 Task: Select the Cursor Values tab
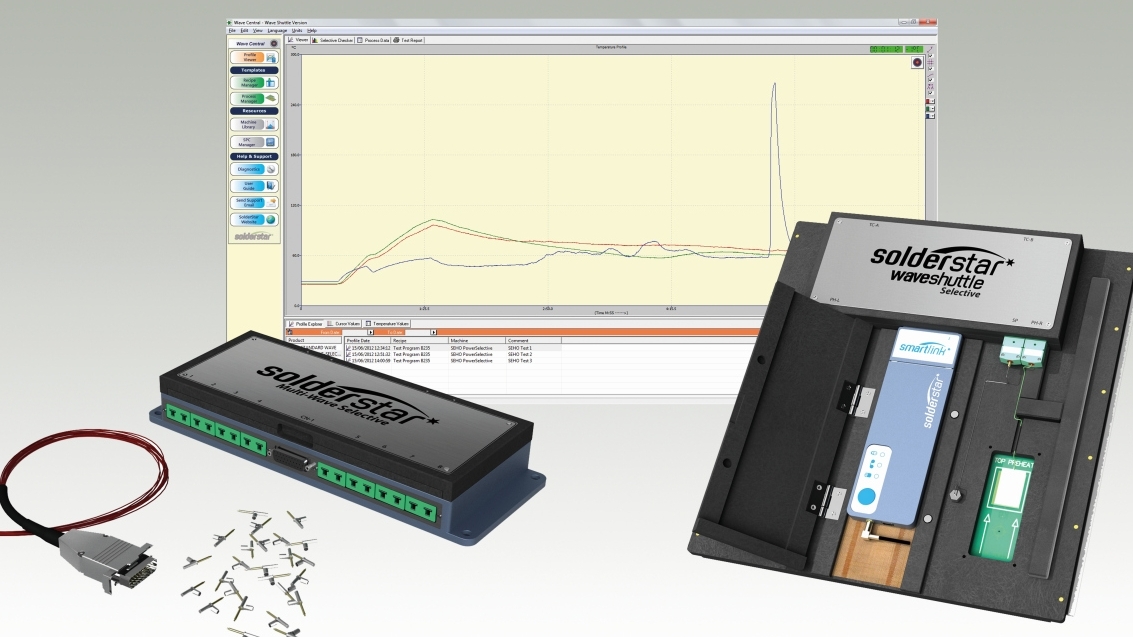coord(343,324)
